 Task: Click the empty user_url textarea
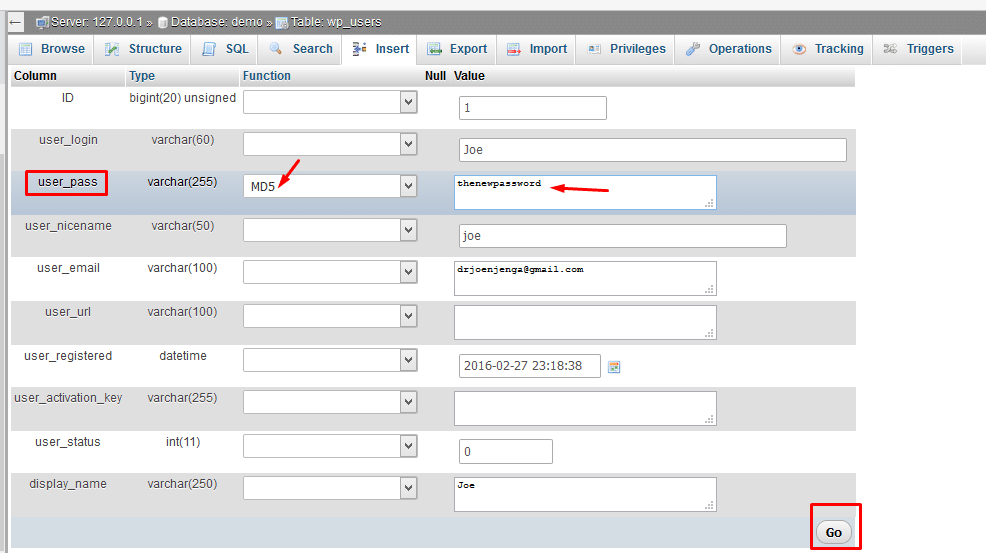[x=585, y=322]
